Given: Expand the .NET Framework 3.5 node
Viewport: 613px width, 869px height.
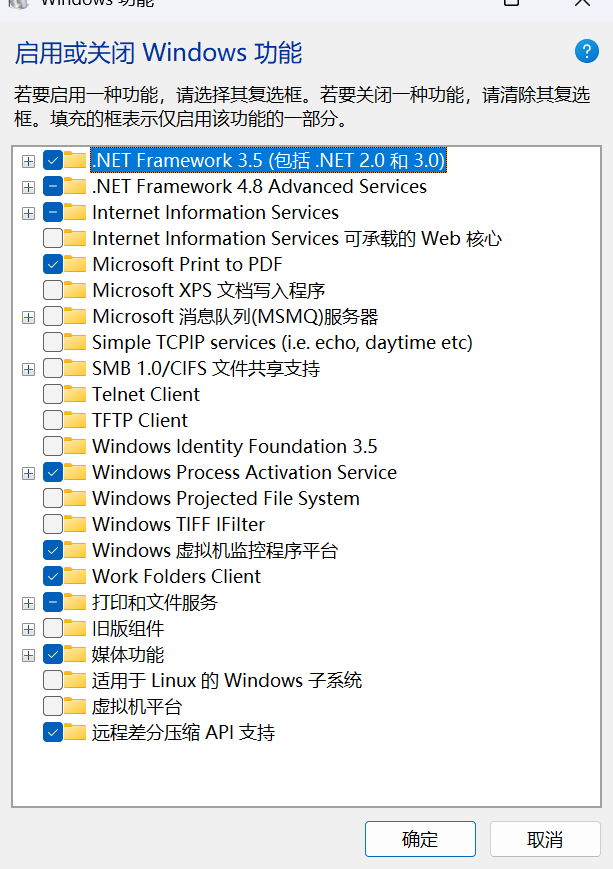Looking at the screenshot, I should 28,160.
